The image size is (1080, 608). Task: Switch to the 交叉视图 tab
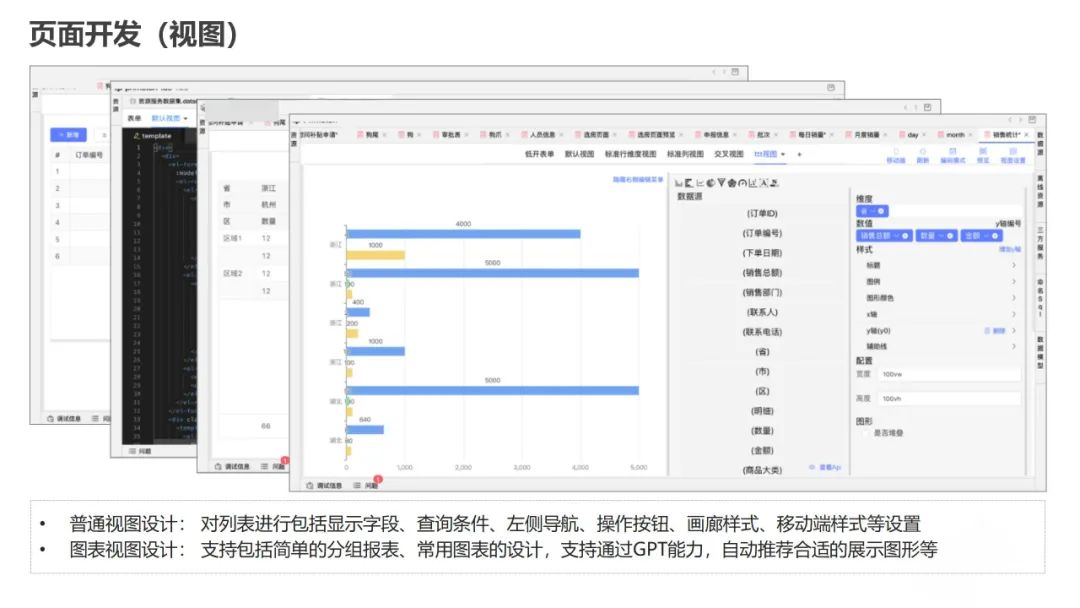[x=729, y=154]
